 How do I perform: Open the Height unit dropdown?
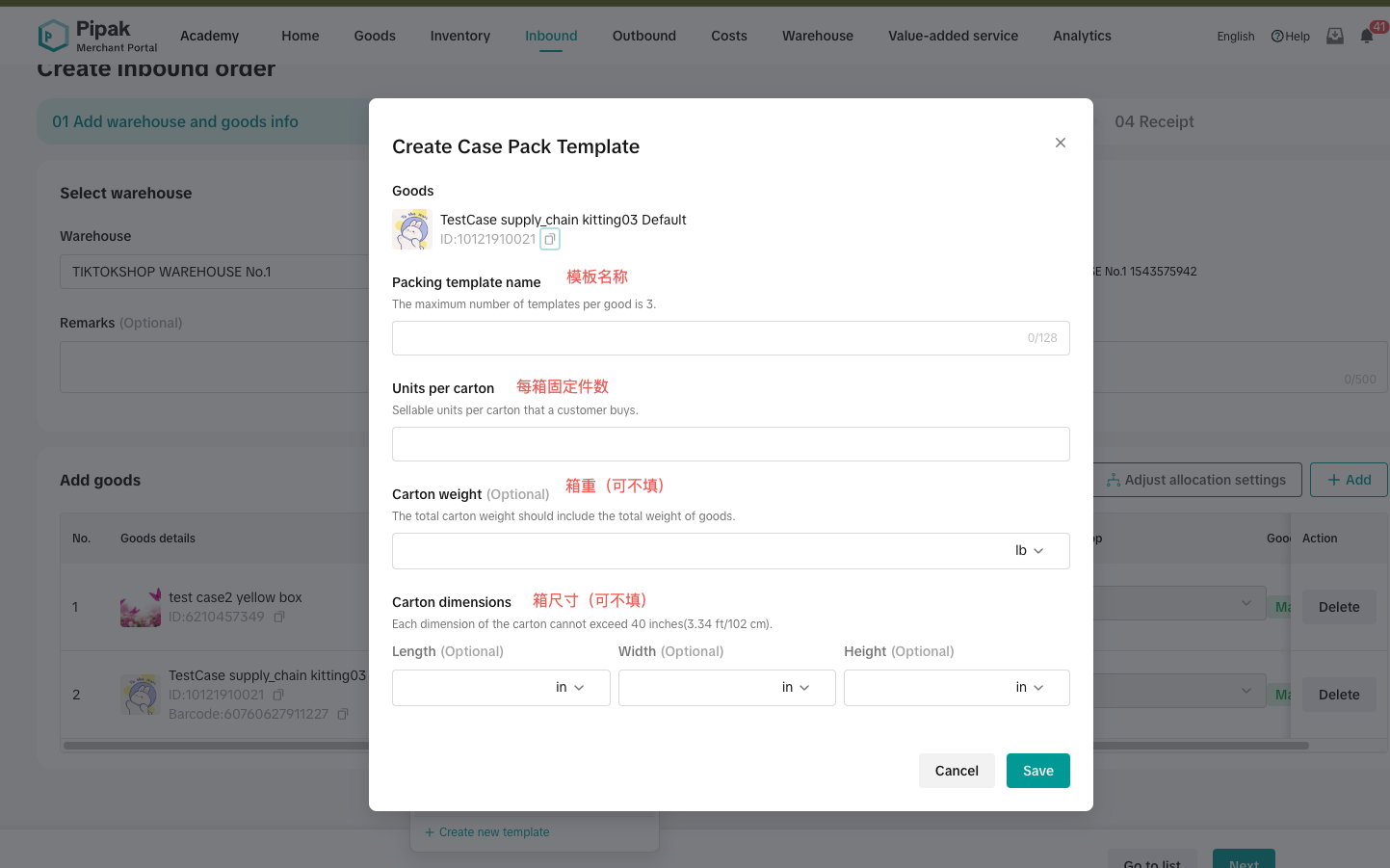pos(1029,688)
